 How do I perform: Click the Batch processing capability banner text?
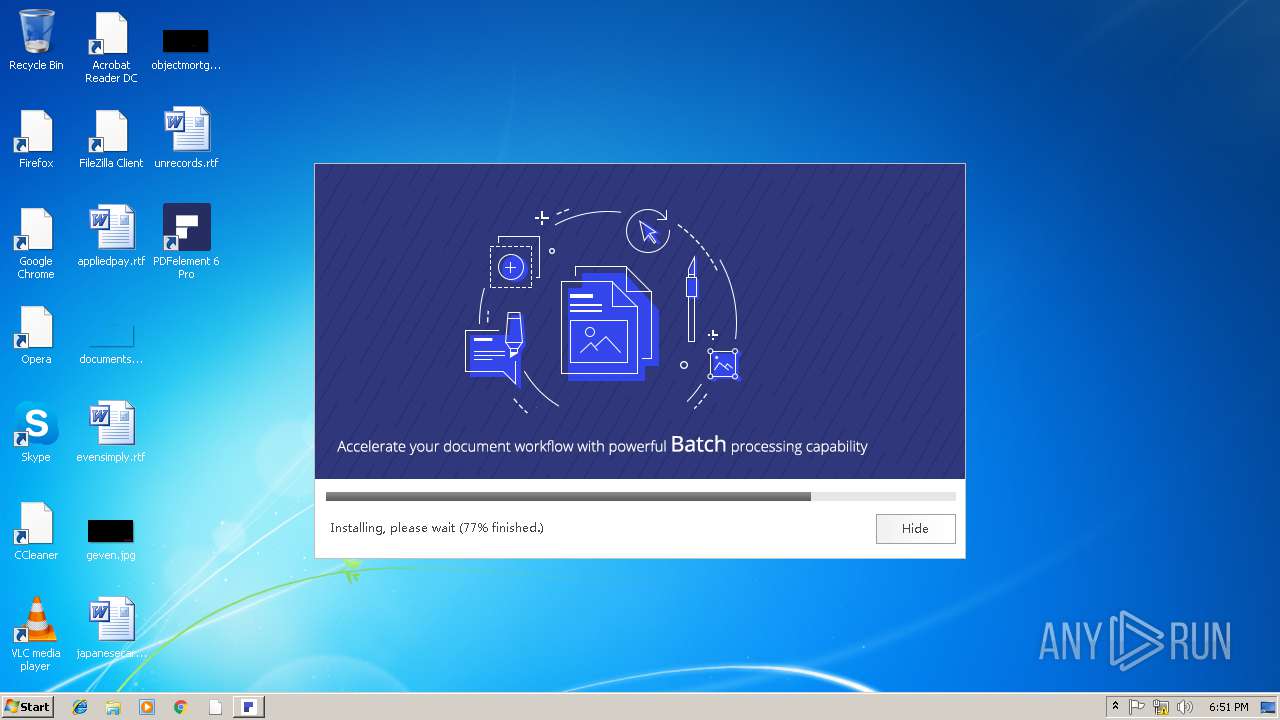602,445
